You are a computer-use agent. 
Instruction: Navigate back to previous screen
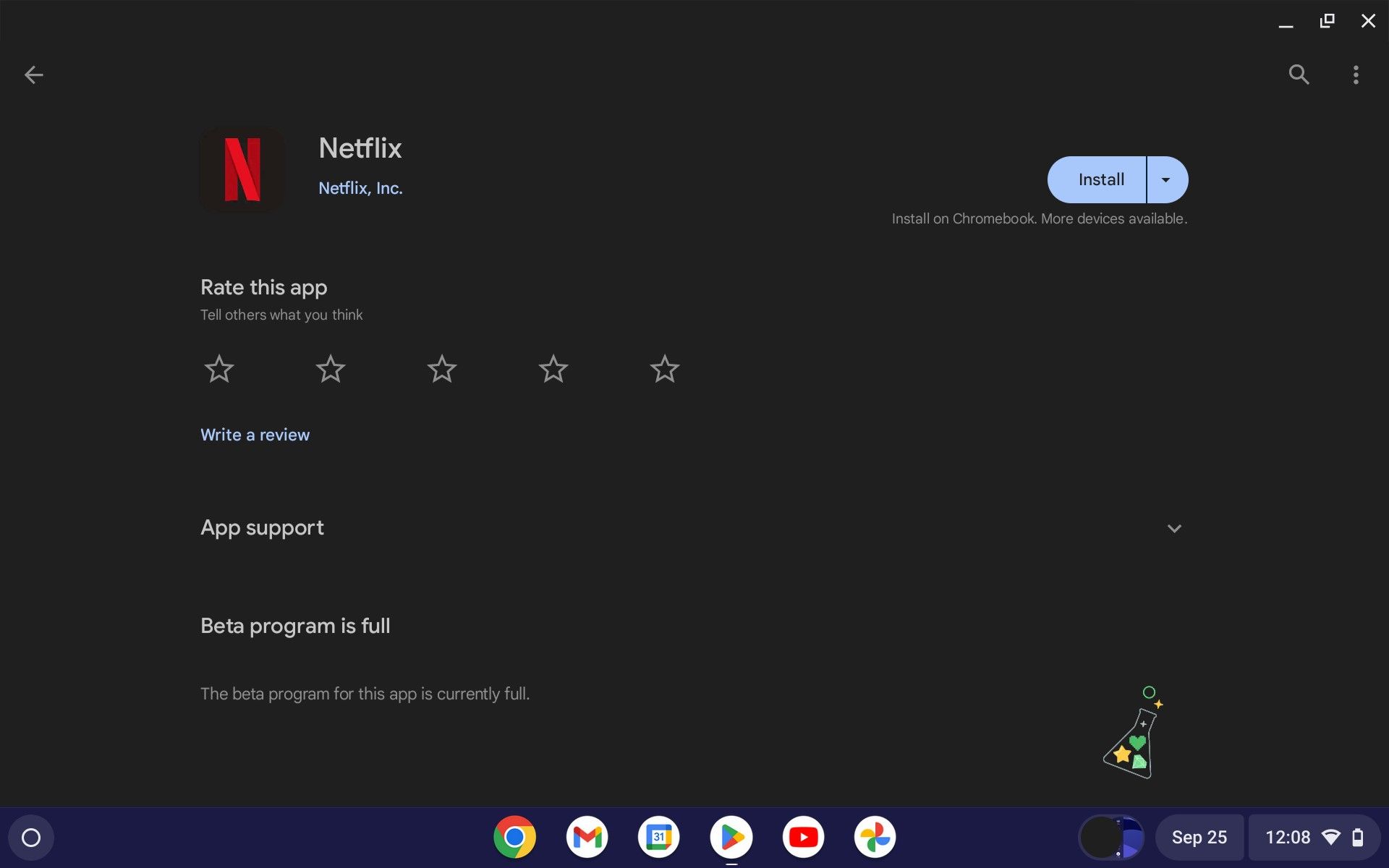pyautogui.click(x=33, y=75)
